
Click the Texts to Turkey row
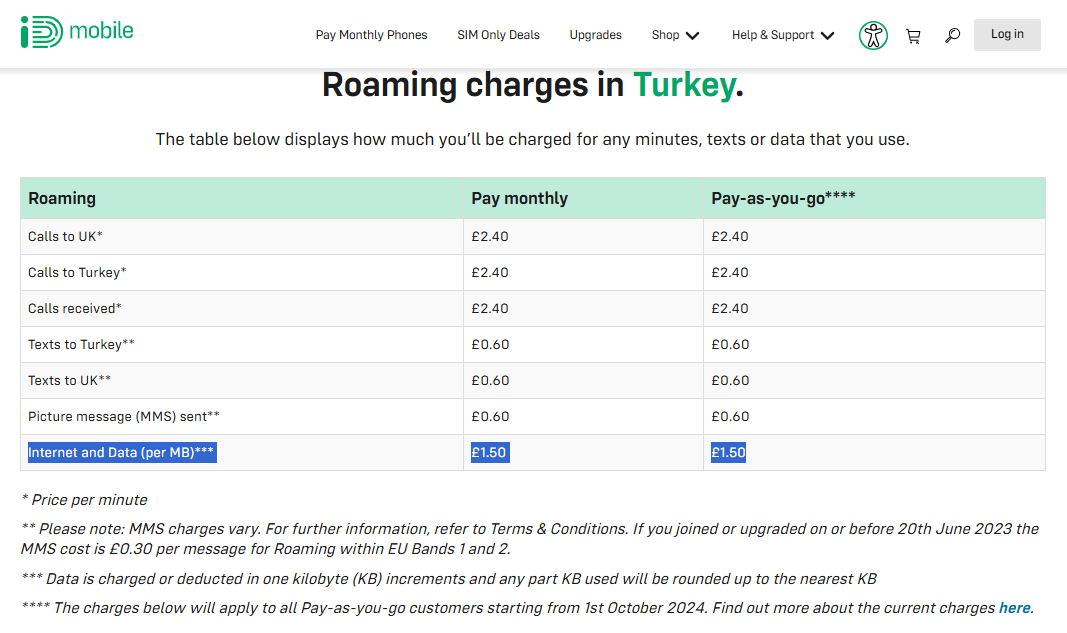pos(533,344)
